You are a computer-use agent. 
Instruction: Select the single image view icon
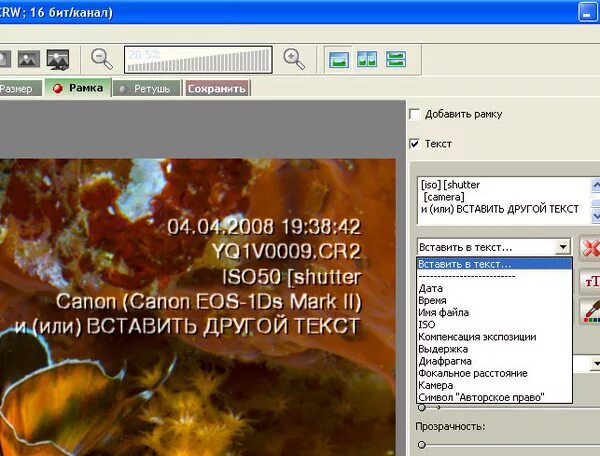point(339,60)
